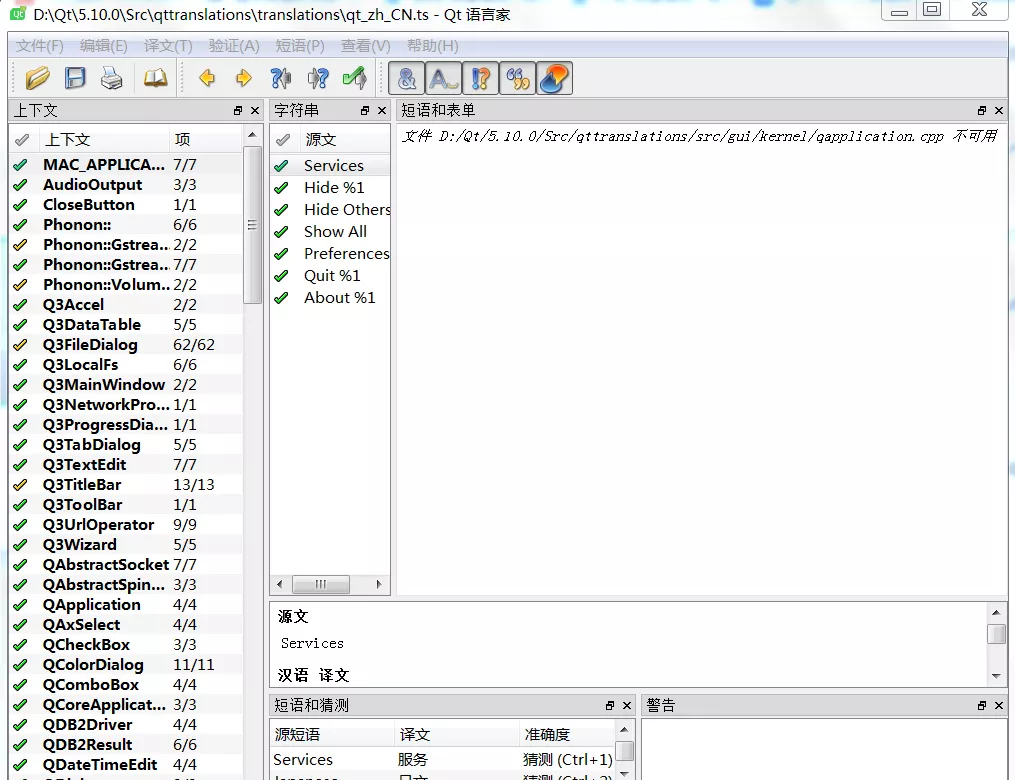Screen dimensions: 1015x780
Task: Close the 字符串 panel
Action: click(382, 111)
